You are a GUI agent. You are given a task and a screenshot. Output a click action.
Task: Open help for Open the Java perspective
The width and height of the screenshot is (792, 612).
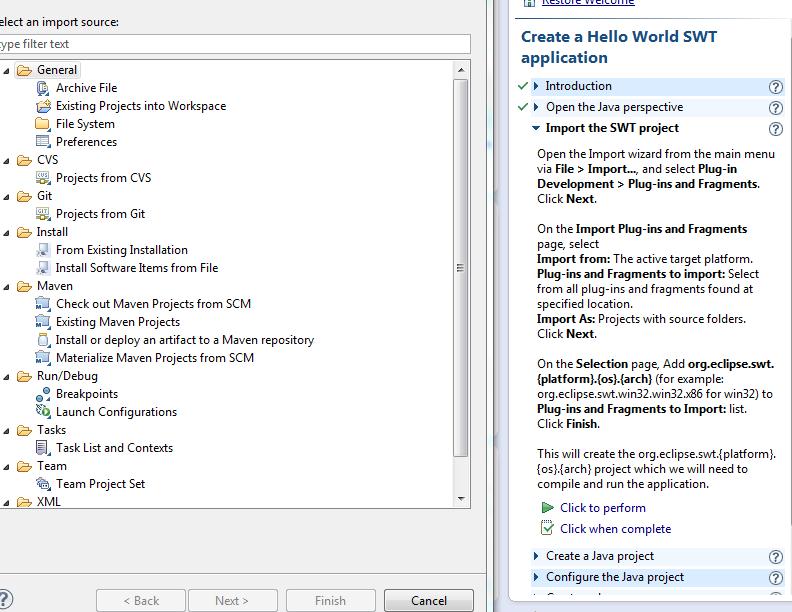775,108
